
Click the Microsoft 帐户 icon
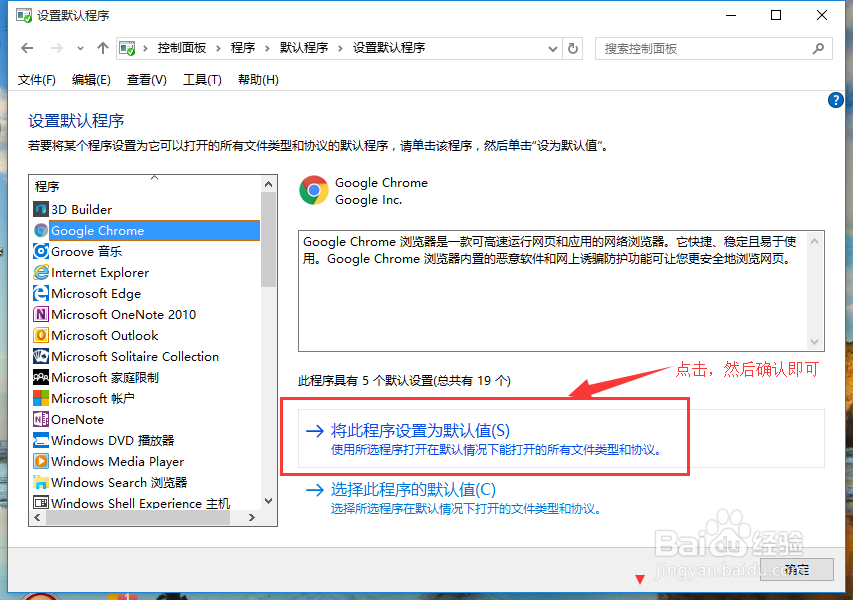click(x=41, y=398)
